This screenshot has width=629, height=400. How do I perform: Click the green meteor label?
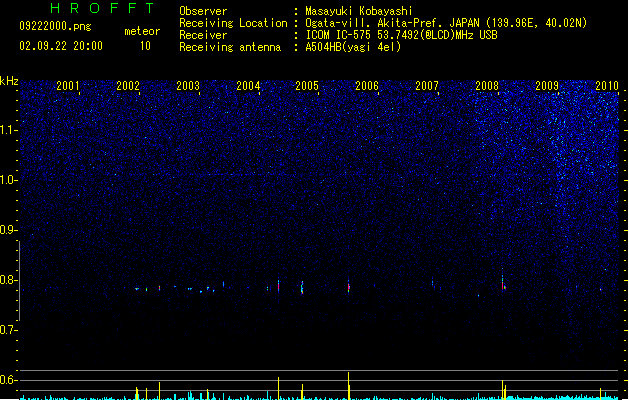(x=142, y=31)
